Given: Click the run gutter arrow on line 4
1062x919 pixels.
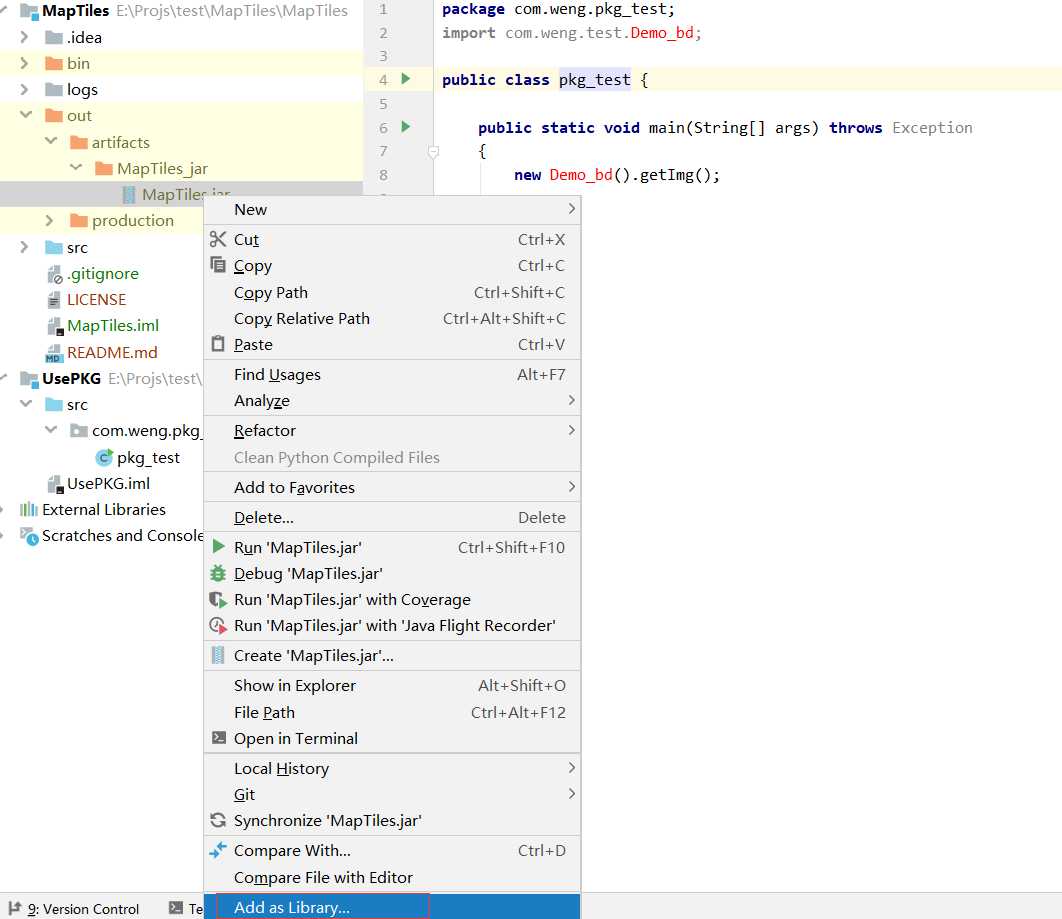Looking at the screenshot, I should click(x=406, y=79).
